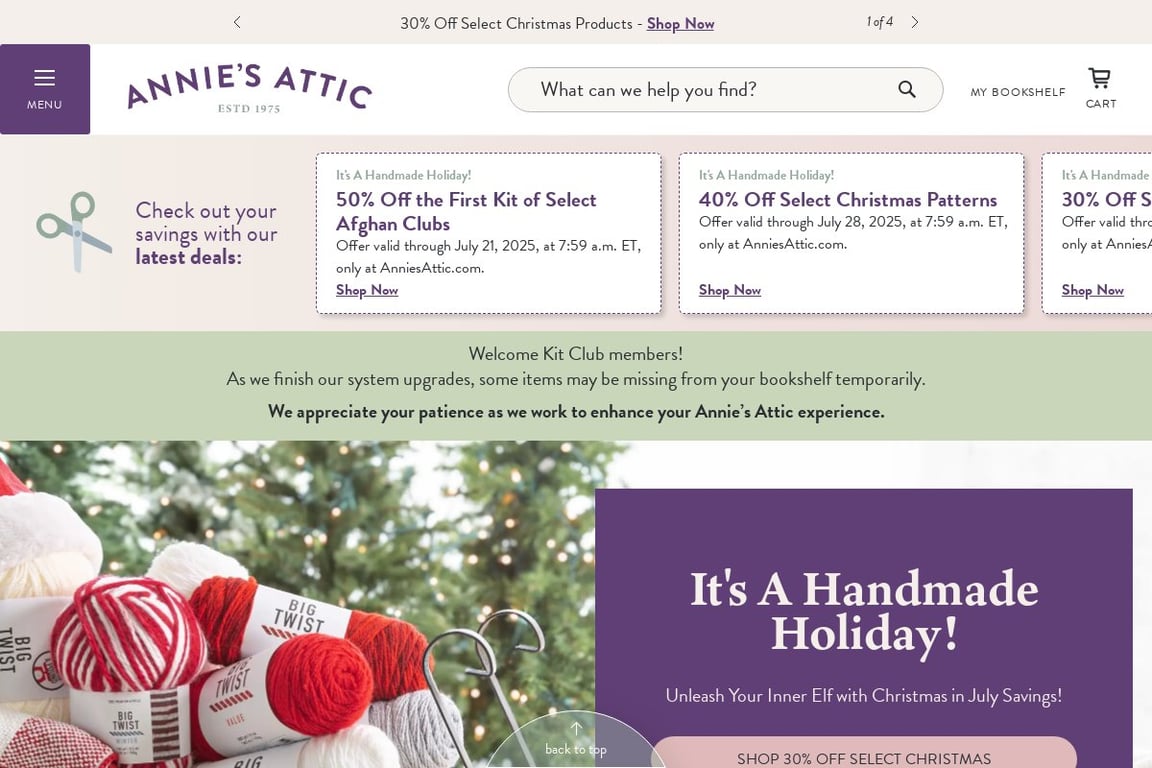1152x768 pixels.
Task: Open the shopping Cart
Action: [x=1099, y=88]
